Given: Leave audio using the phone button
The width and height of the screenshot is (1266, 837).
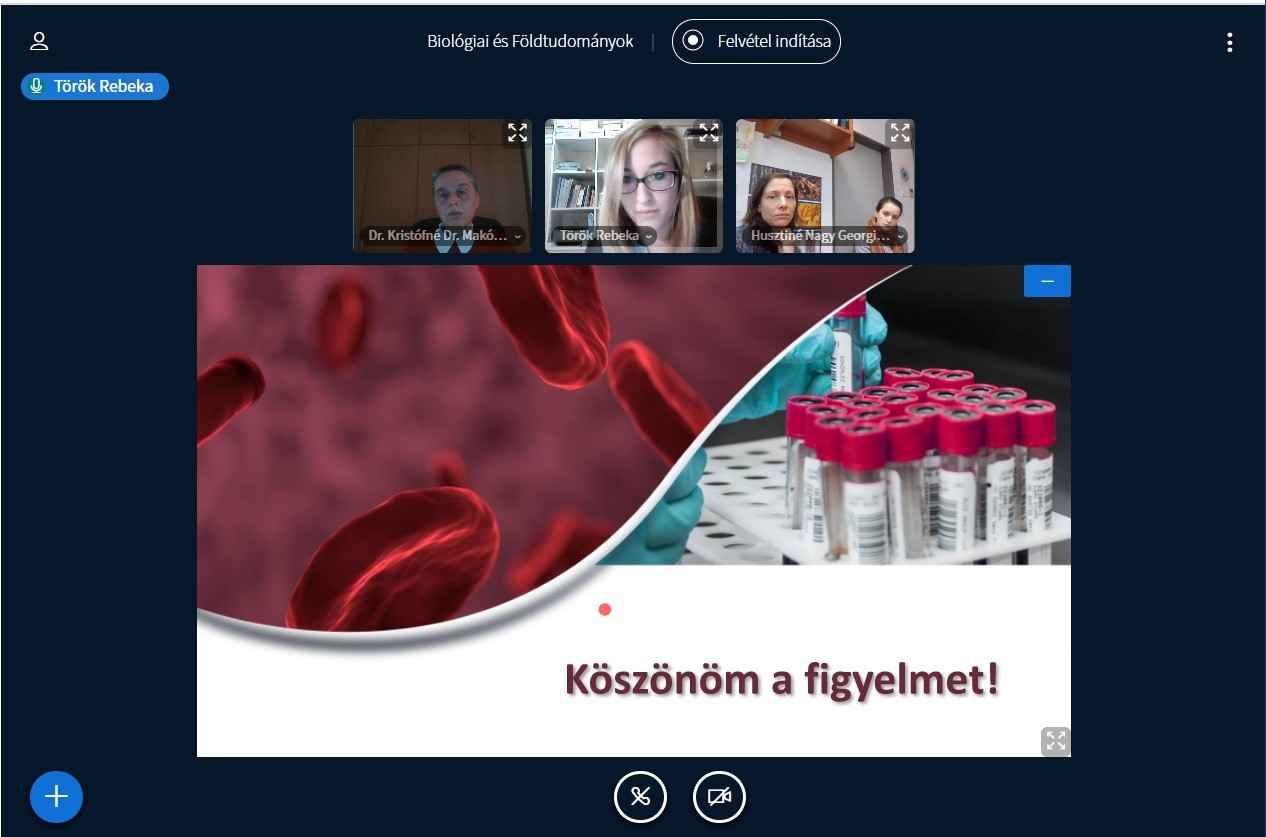Looking at the screenshot, I should (x=640, y=797).
